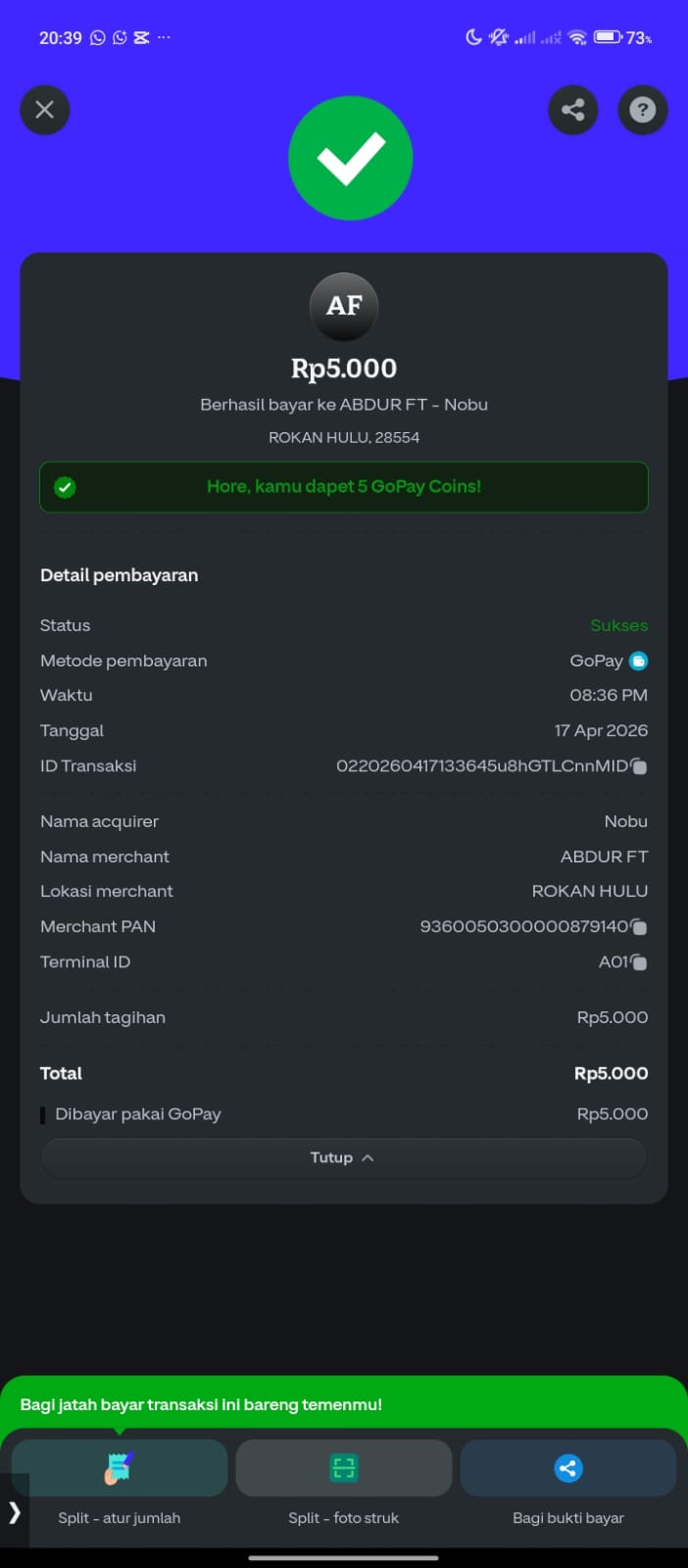Copy the Terminal ID value
This screenshot has height=1568, width=688.
click(x=639, y=962)
